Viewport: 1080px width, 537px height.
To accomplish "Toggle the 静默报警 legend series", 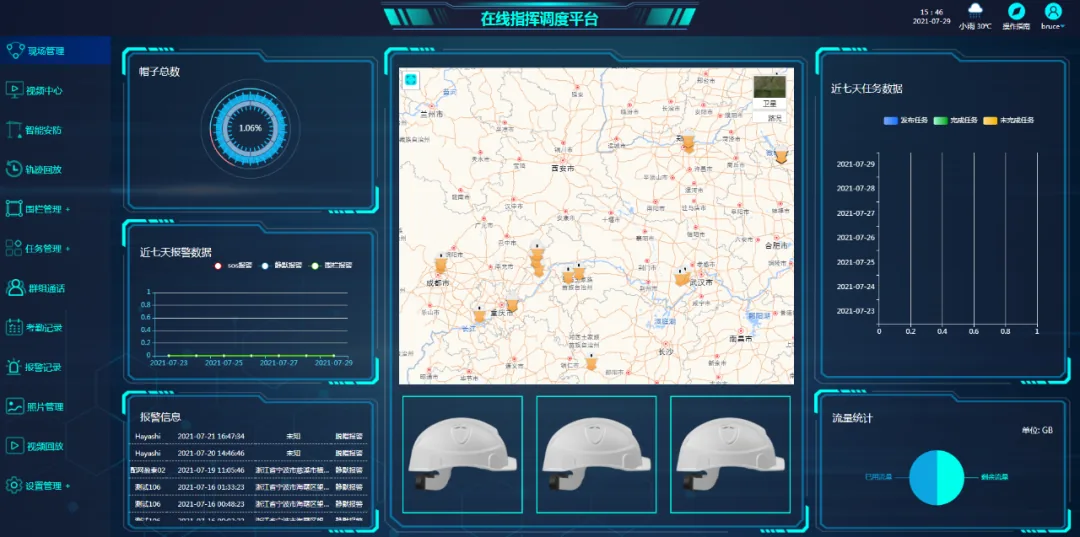I will (282, 265).
